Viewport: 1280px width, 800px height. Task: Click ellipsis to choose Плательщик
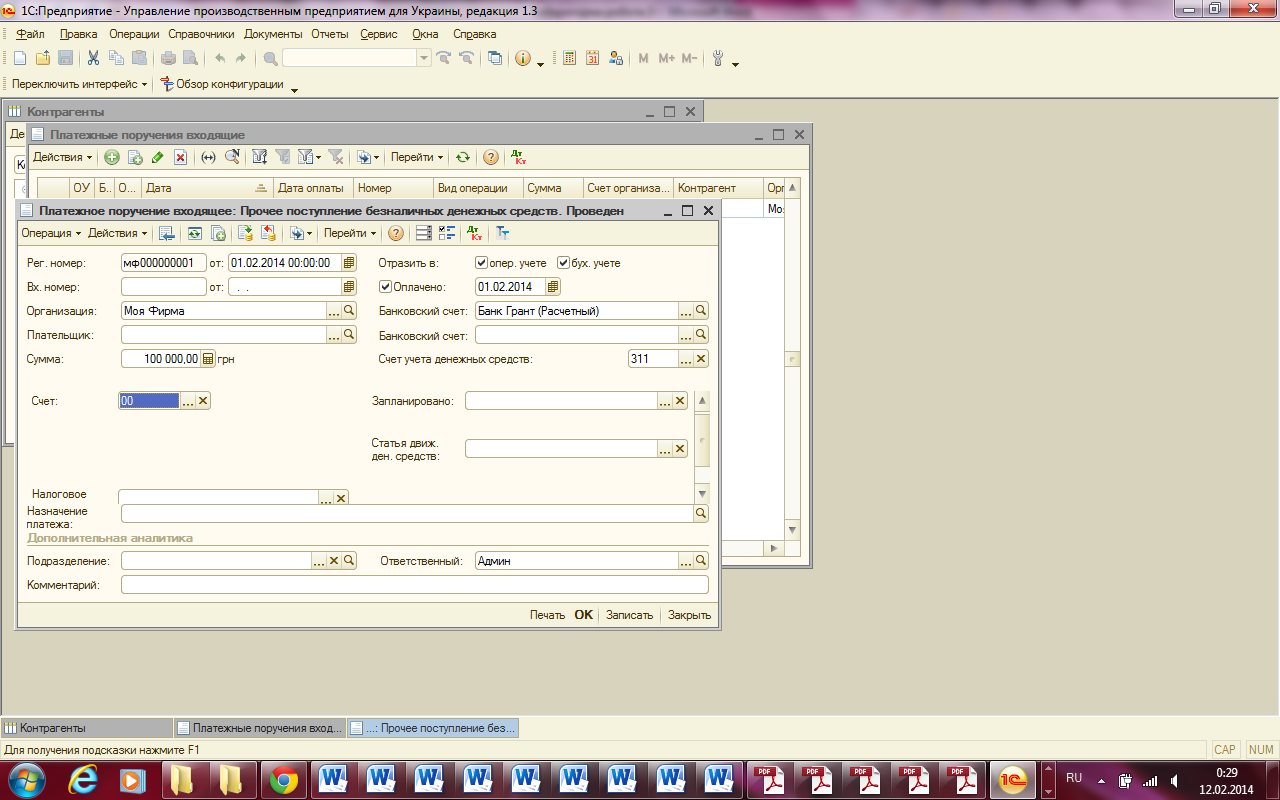pos(334,335)
